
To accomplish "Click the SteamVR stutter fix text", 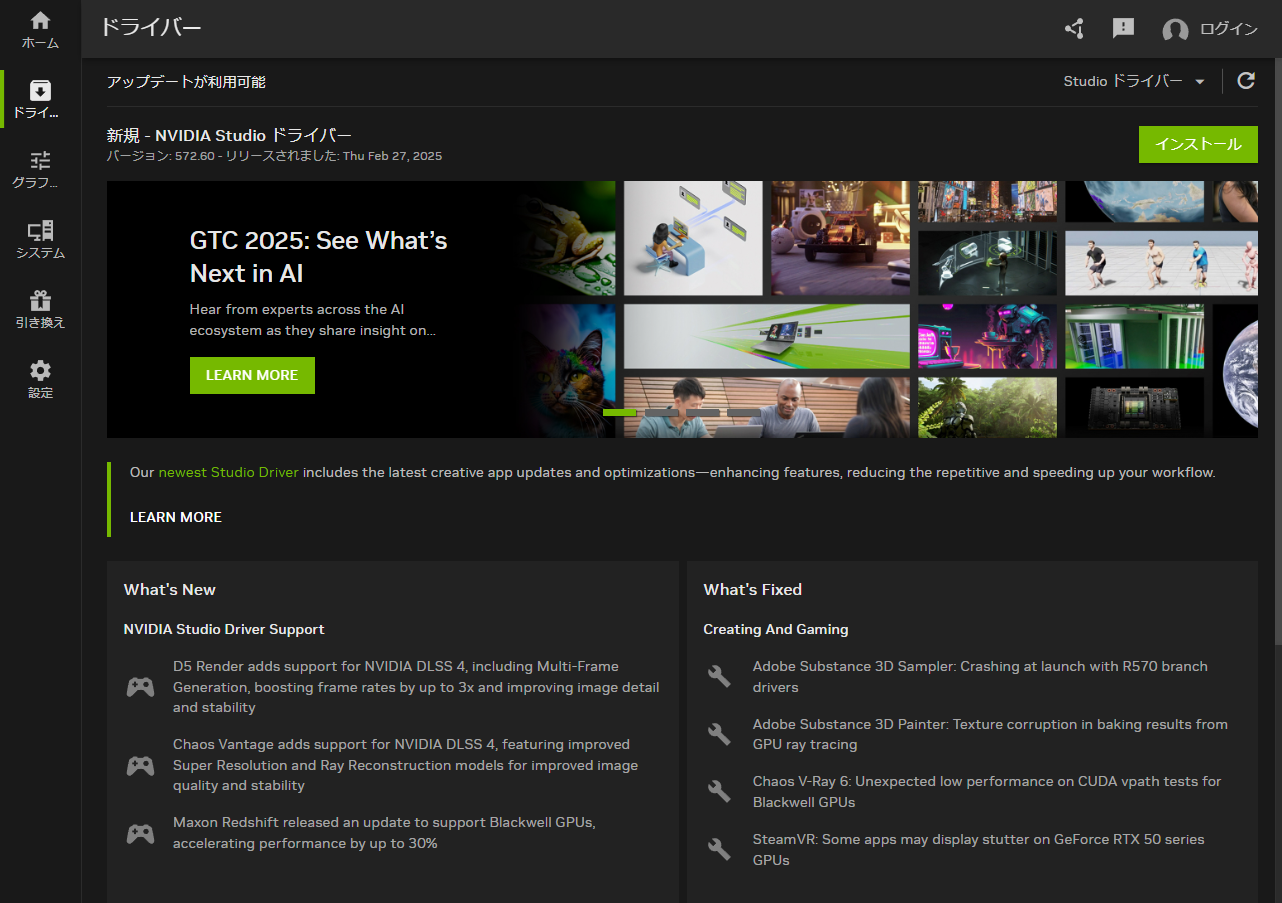I will pyautogui.click(x=978, y=850).
